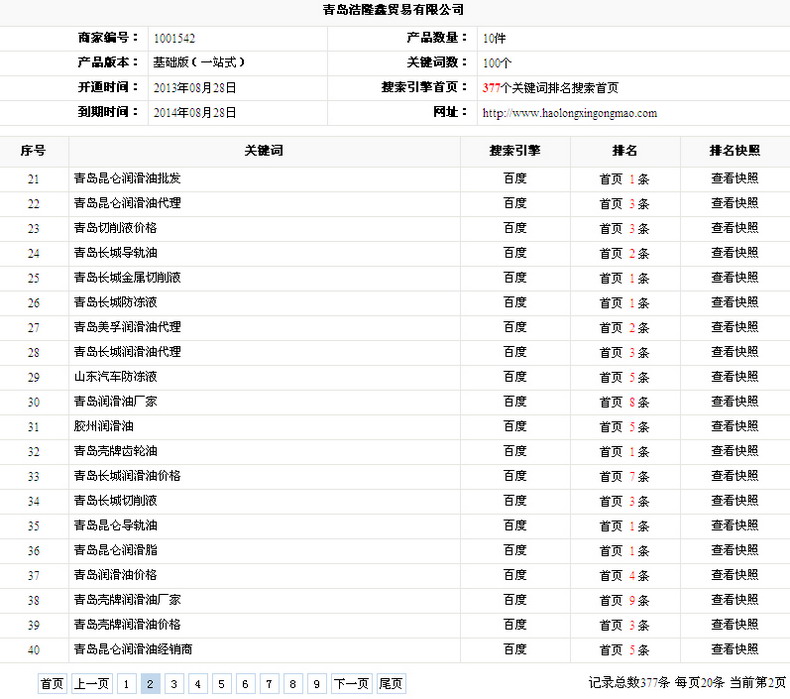Click the company title 青岛浩隆鑫贸易有限公司

coord(393,10)
